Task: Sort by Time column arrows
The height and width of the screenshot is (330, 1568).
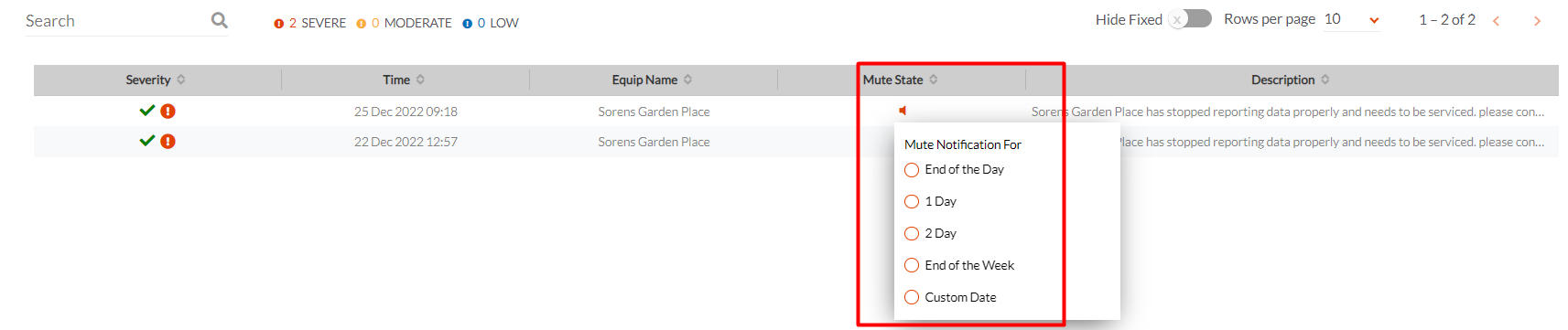Action: tap(420, 80)
